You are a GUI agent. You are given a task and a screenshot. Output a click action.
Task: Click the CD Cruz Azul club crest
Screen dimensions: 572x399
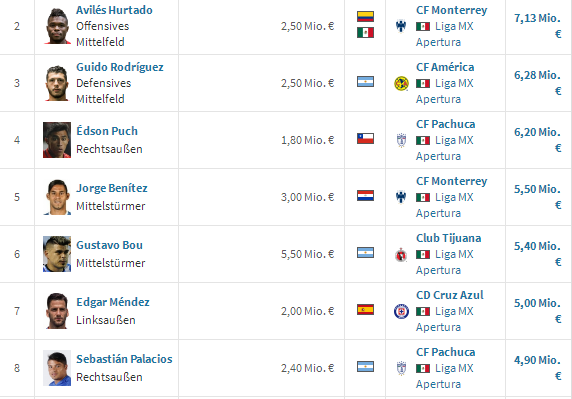[x=401, y=311]
